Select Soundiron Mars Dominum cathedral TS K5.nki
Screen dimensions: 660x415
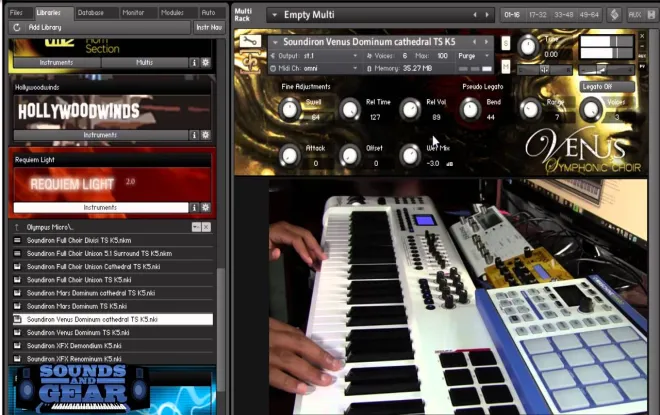pyautogui.click(x=113, y=293)
